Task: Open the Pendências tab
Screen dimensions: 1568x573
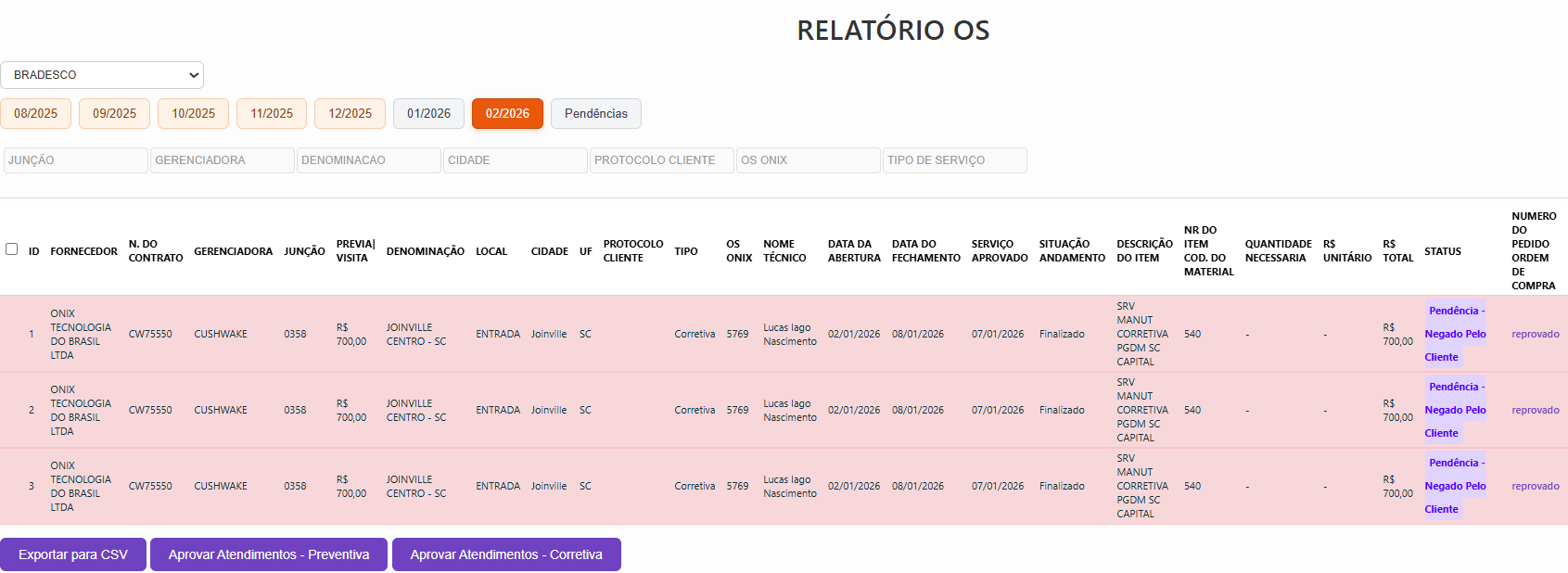Action: [596, 113]
